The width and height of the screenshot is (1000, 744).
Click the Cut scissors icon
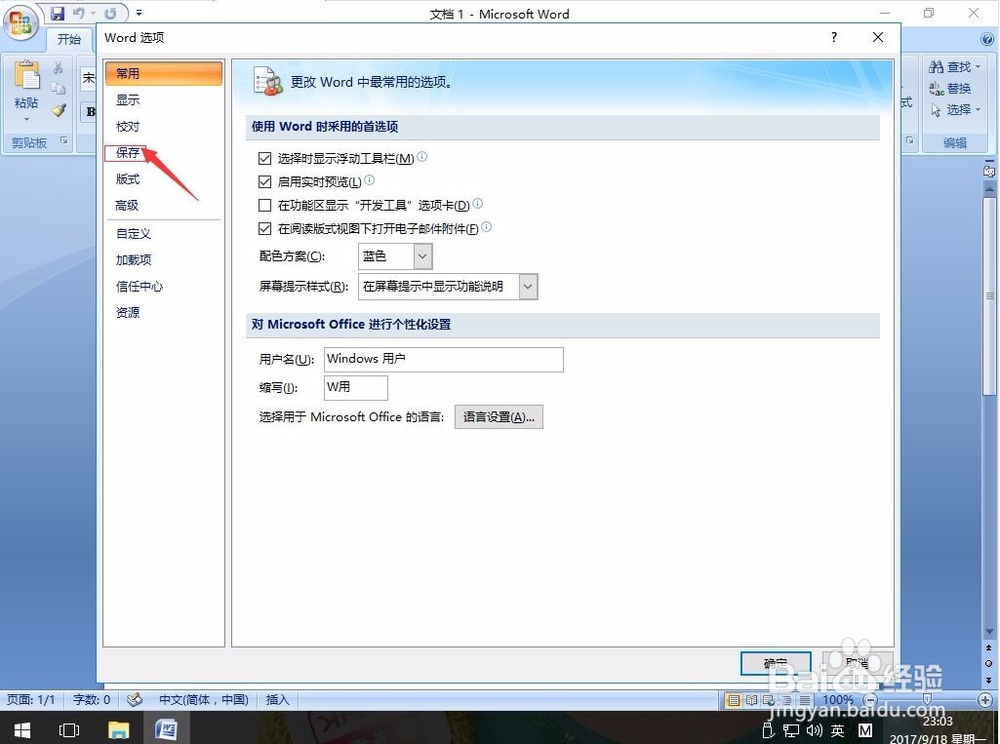click(x=58, y=68)
